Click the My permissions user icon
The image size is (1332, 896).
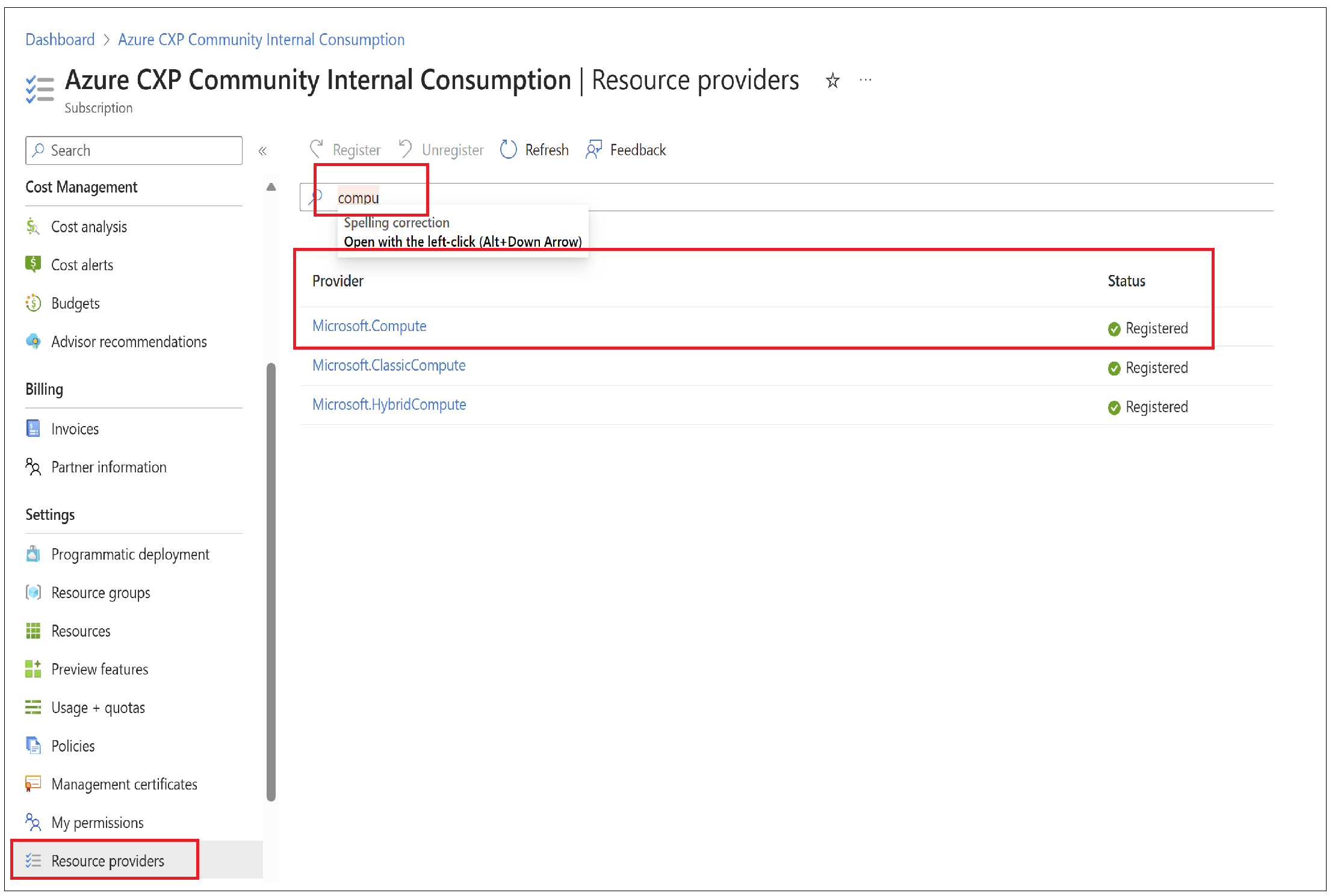pos(33,822)
